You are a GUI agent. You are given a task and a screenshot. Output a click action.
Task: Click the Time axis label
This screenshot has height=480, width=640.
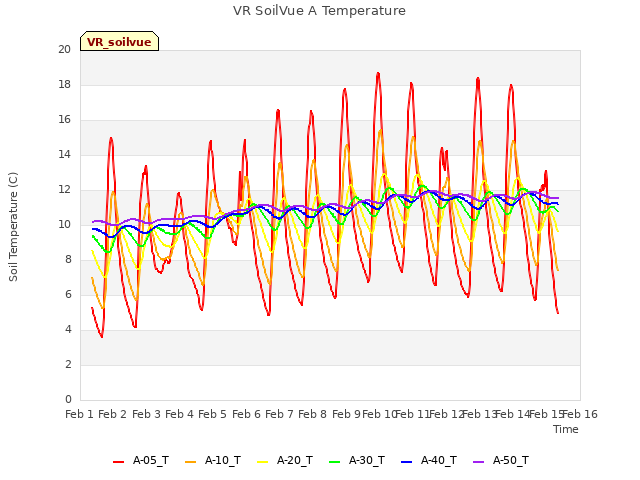pyautogui.click(x=566, y=429)
